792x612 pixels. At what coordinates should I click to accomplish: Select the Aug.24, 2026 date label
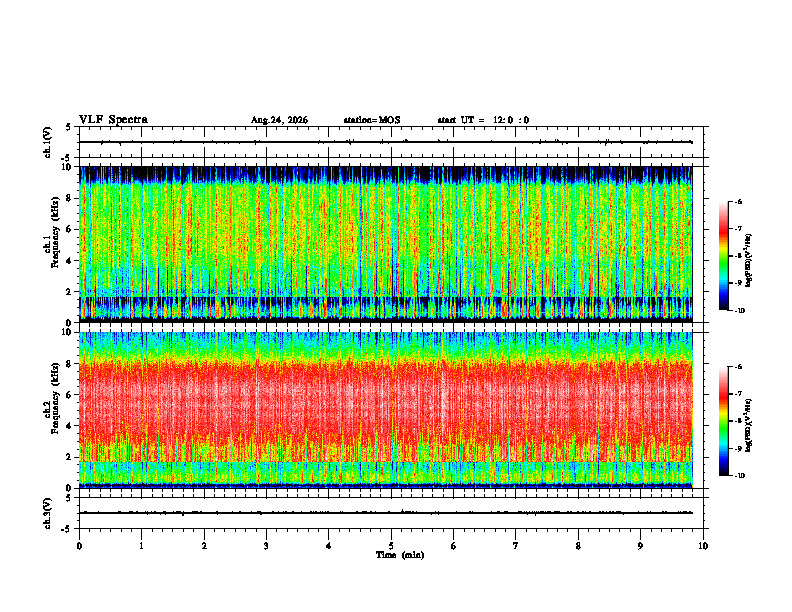279,120
